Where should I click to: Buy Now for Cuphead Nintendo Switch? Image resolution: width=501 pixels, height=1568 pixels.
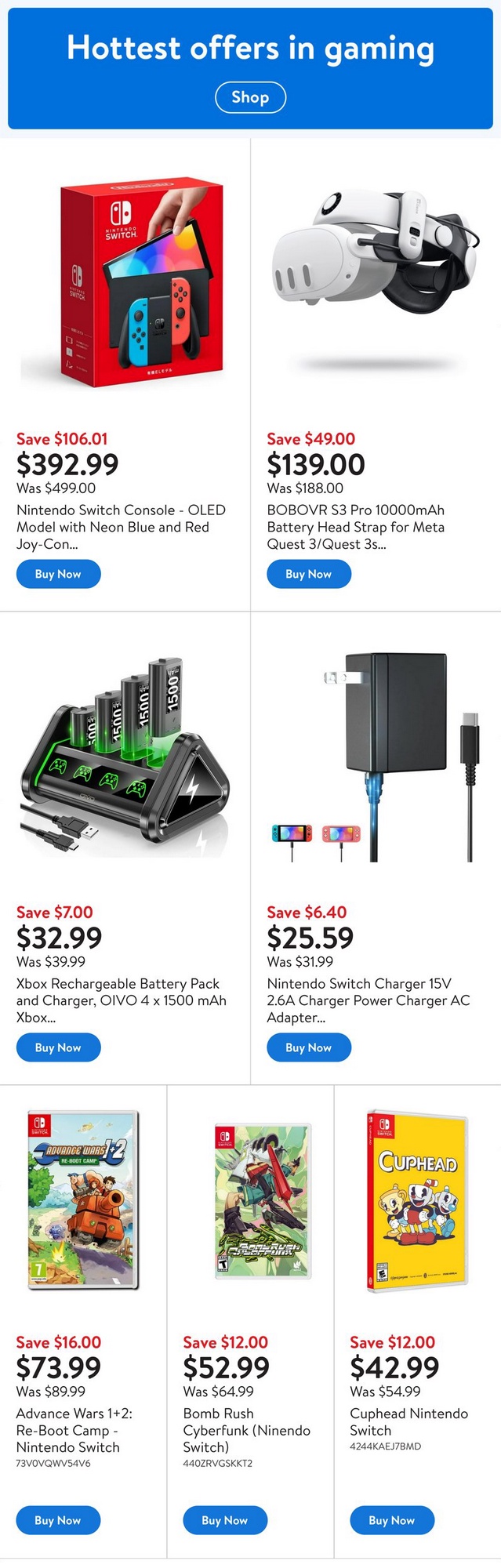click(x=392, y=1520)
